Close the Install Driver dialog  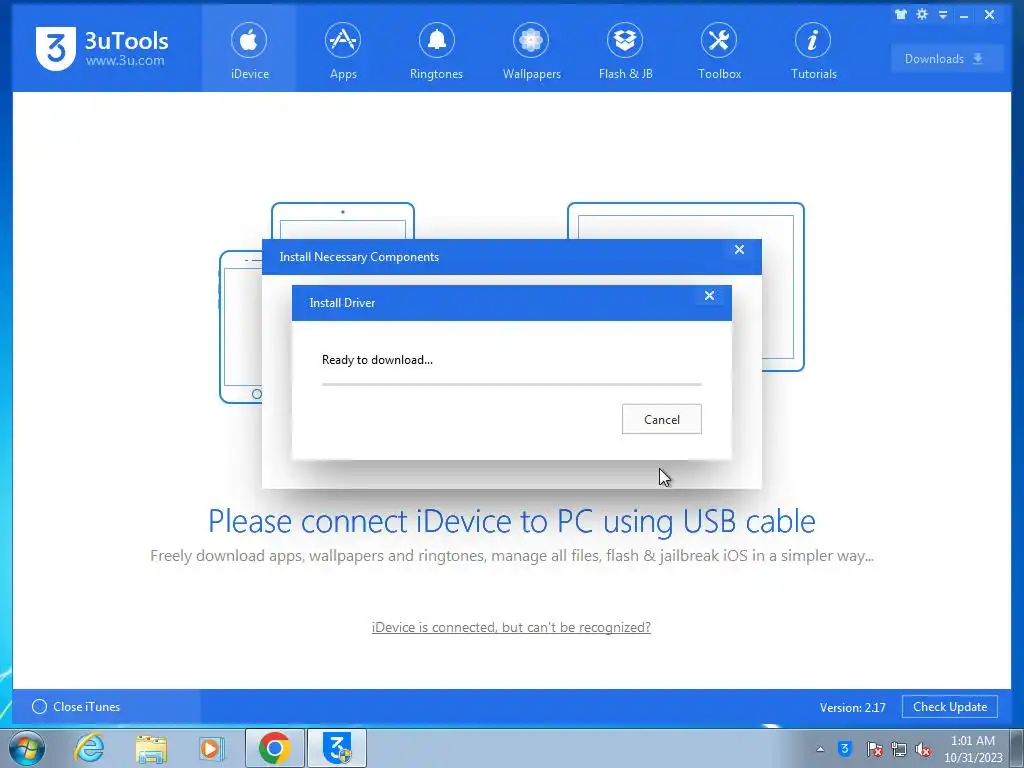point(709,295)
